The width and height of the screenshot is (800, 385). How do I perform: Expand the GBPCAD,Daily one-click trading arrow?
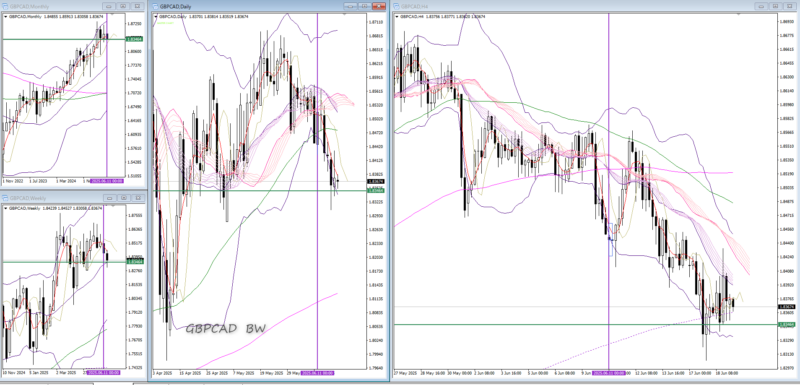(157, 16)
